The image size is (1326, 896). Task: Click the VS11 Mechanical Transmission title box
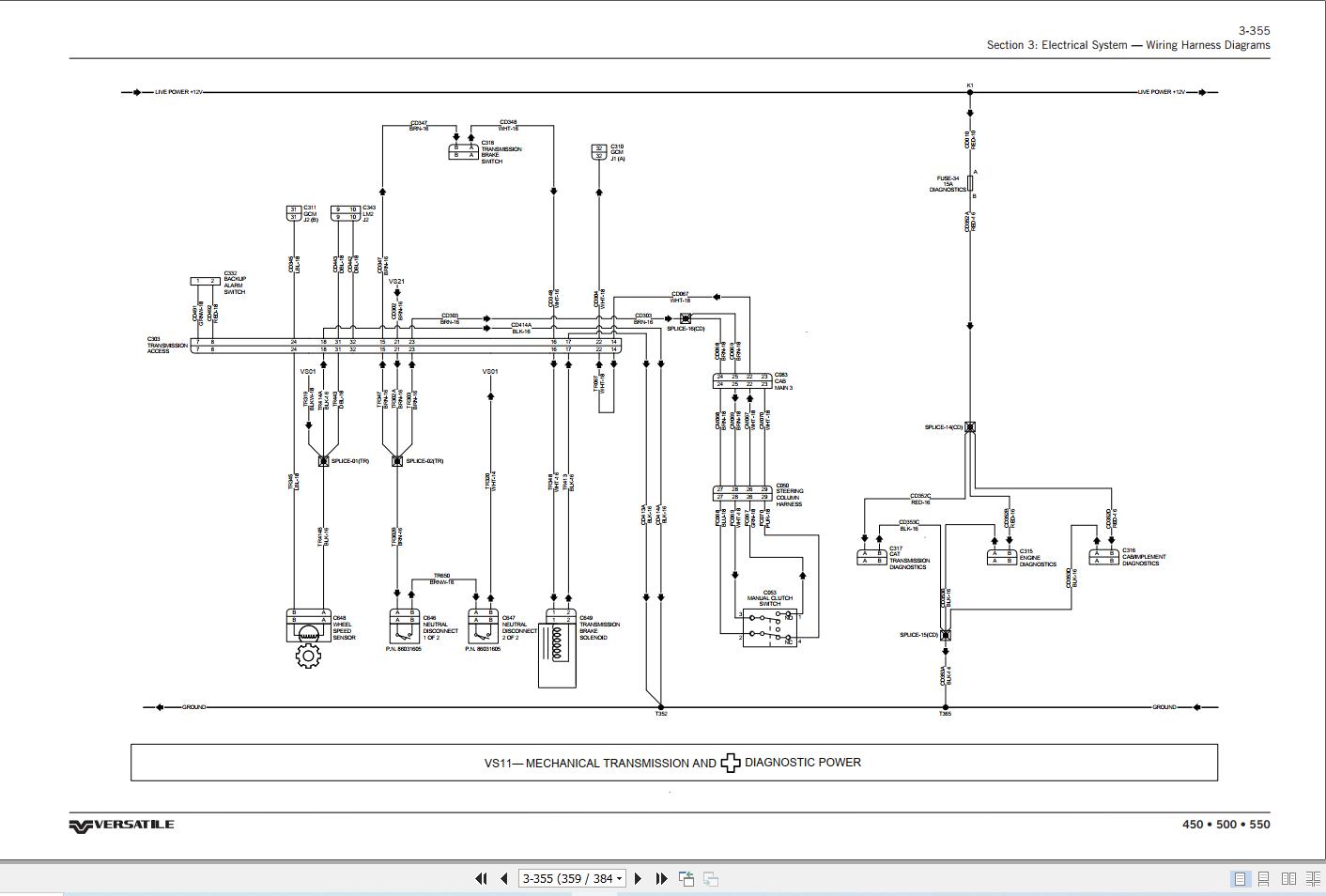tap(674, 763)
